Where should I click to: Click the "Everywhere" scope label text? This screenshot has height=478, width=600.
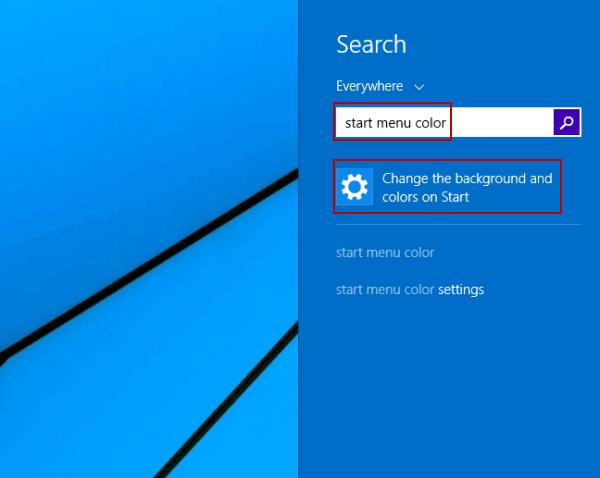click(369, 86)
